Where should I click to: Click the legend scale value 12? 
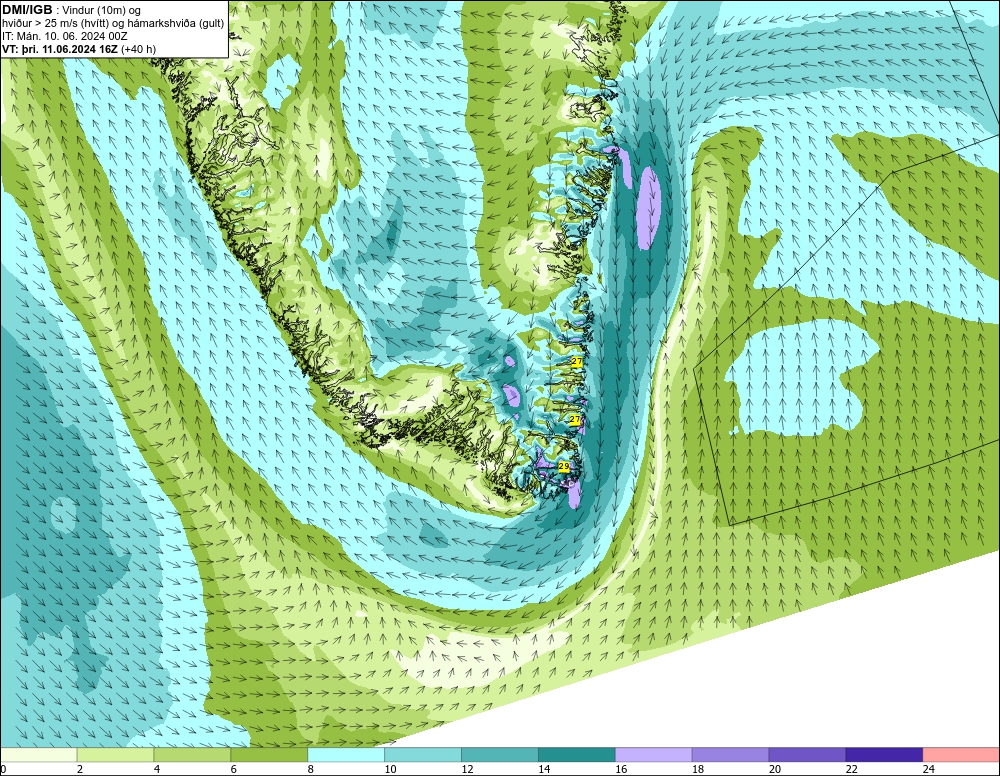tap(467, 769)
